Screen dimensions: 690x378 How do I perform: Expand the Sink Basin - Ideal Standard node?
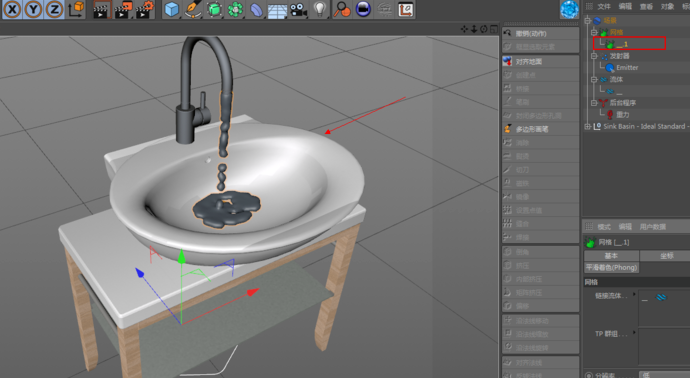point(587,126)
